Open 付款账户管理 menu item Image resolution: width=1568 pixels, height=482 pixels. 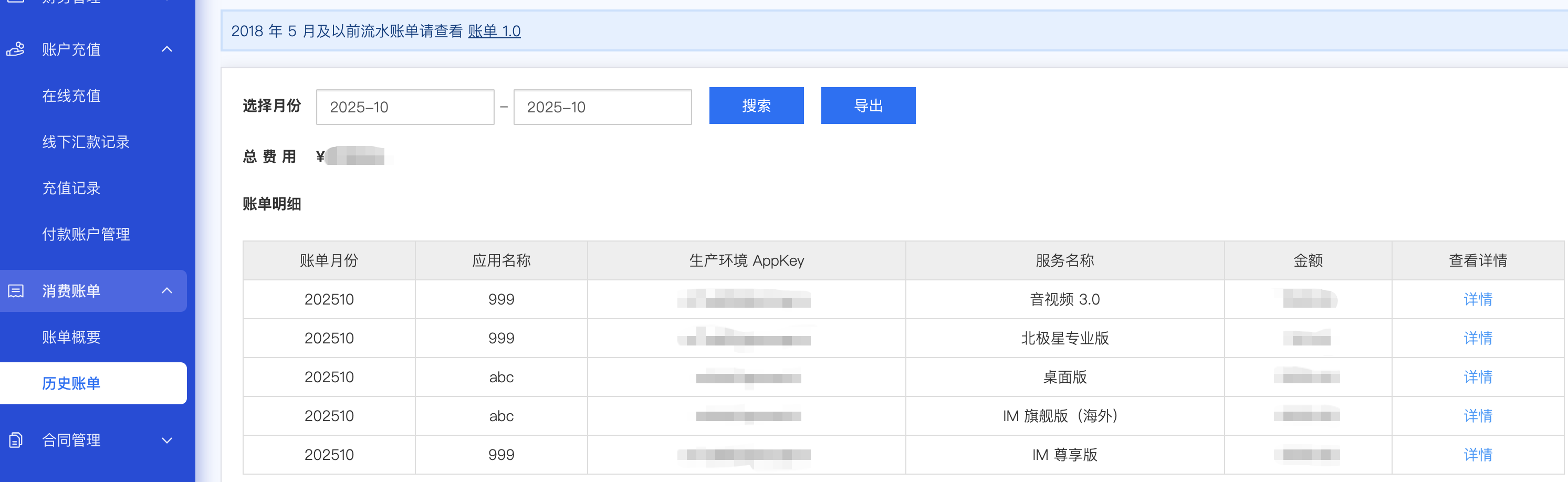86,234
